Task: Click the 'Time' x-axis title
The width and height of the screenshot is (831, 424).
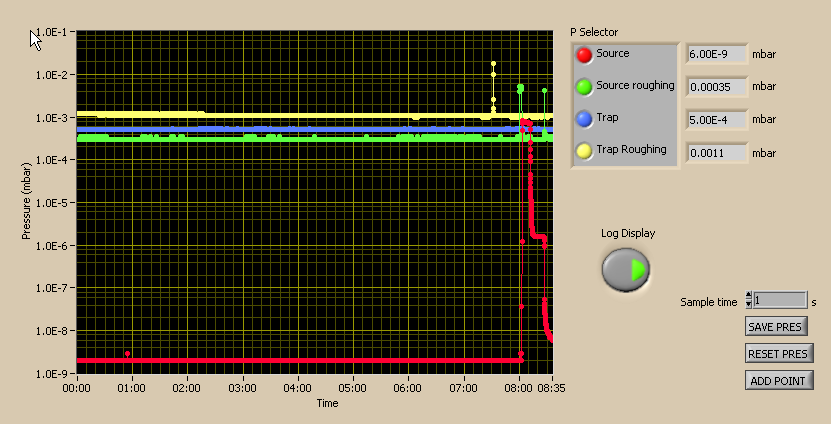Action: (328, 403)
